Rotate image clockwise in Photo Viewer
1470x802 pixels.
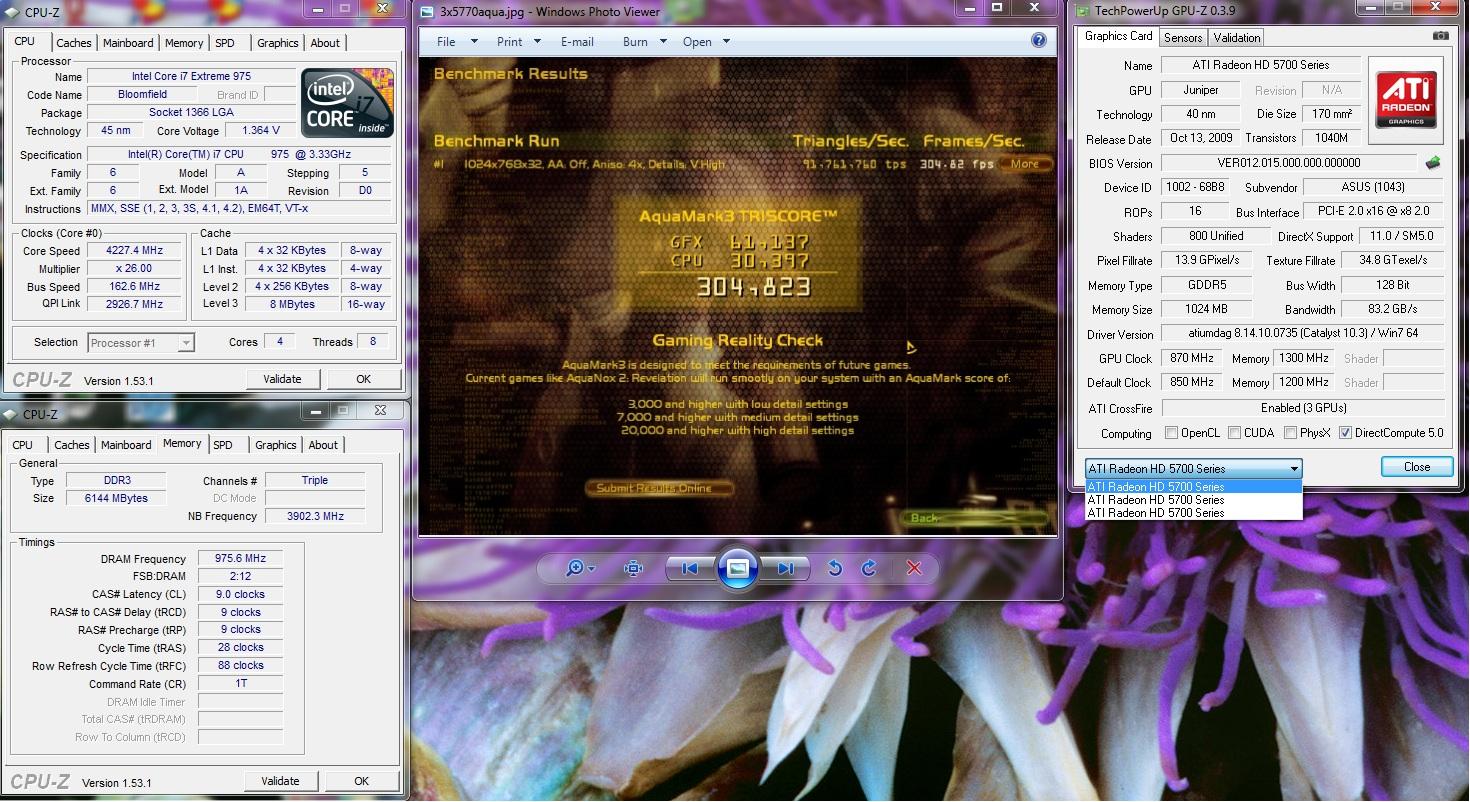pos(868,568)
